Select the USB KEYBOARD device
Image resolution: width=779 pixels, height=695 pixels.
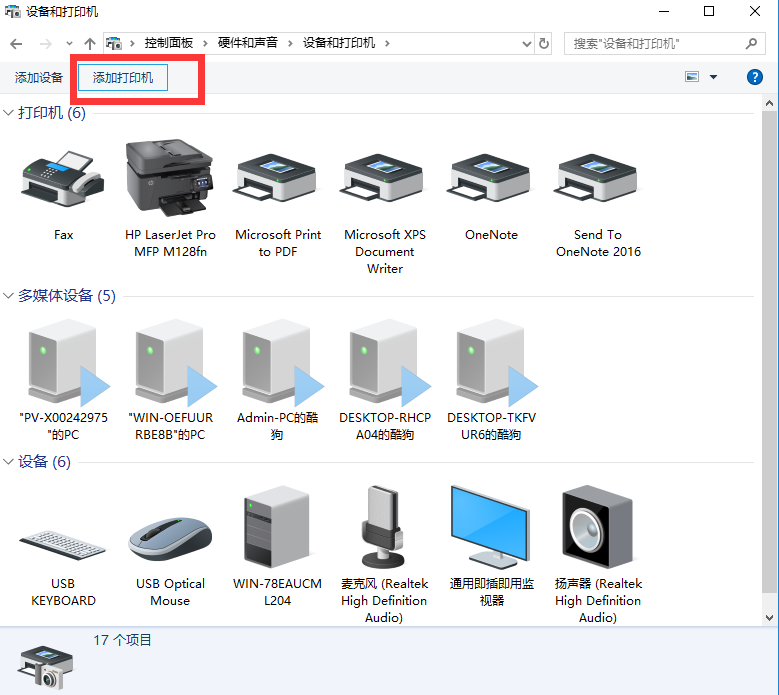pyautogui.click(x=63, y=544)
